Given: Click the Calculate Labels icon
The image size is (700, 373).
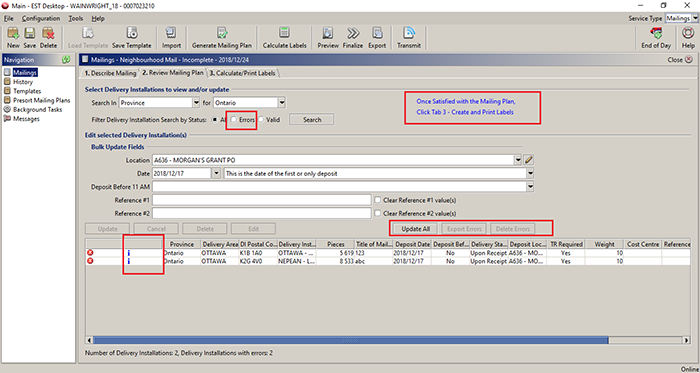Looking at the screenshot, I should pyautogui.click(x=284, y=33).
